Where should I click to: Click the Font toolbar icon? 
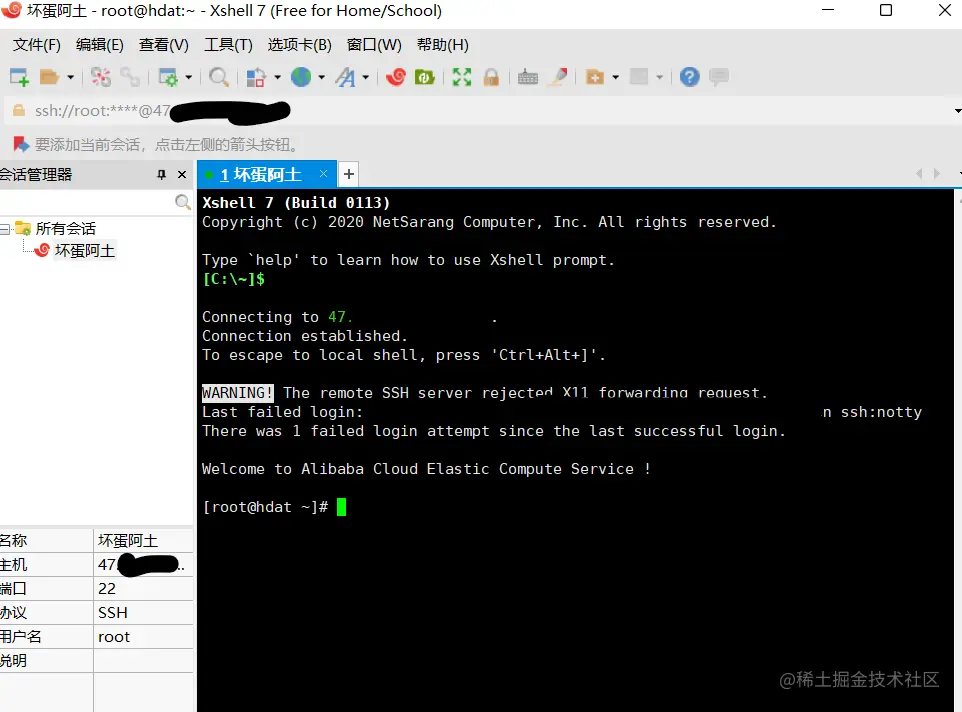click(x=345, y=77)
